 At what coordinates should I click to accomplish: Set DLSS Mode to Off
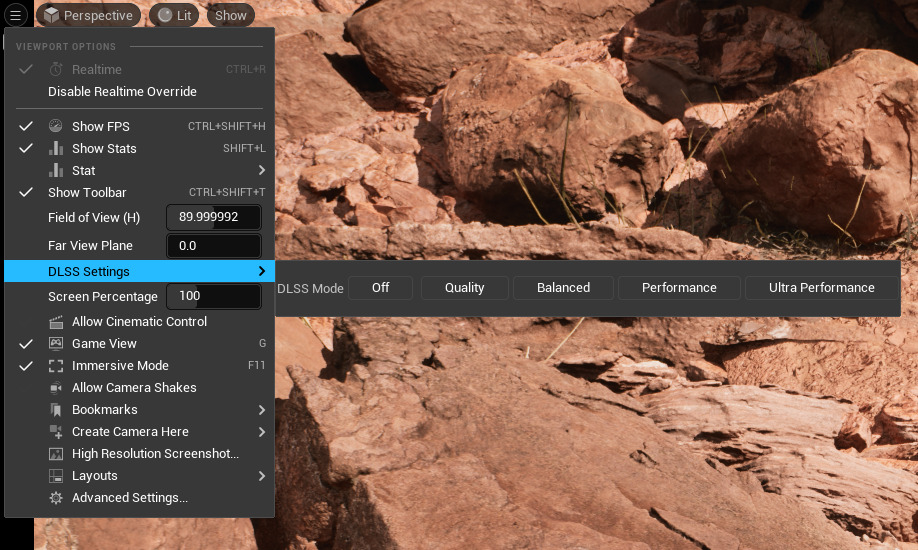(381, 288)
